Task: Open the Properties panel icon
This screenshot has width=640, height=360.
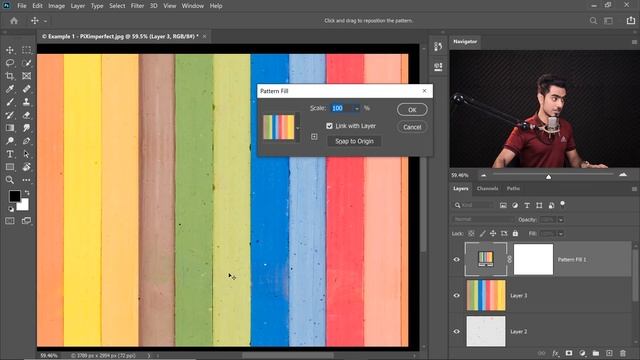Action: click(438, 67)
